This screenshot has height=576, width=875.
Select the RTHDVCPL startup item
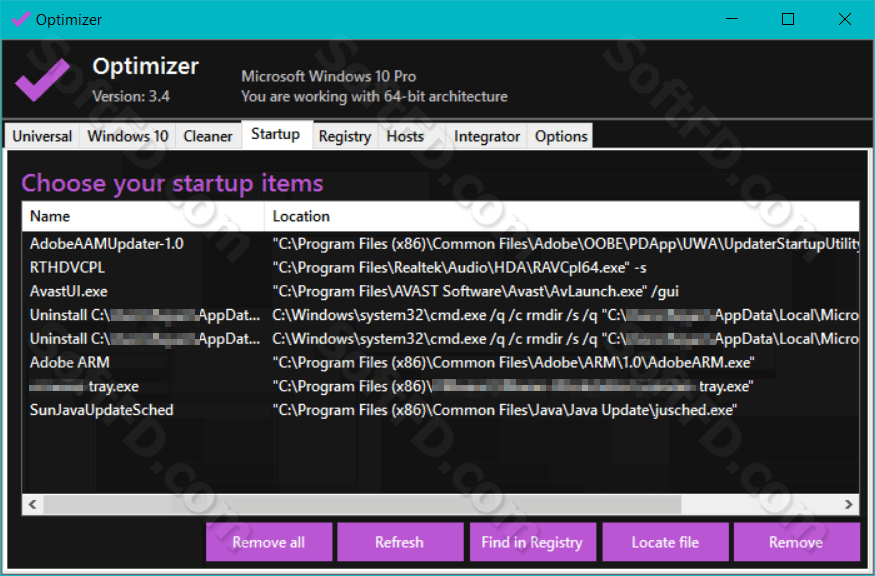coord(67,268)
